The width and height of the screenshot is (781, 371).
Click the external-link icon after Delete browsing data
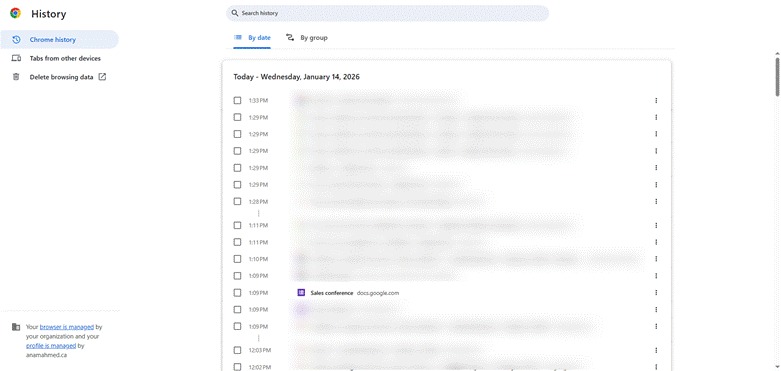[102, 77]
